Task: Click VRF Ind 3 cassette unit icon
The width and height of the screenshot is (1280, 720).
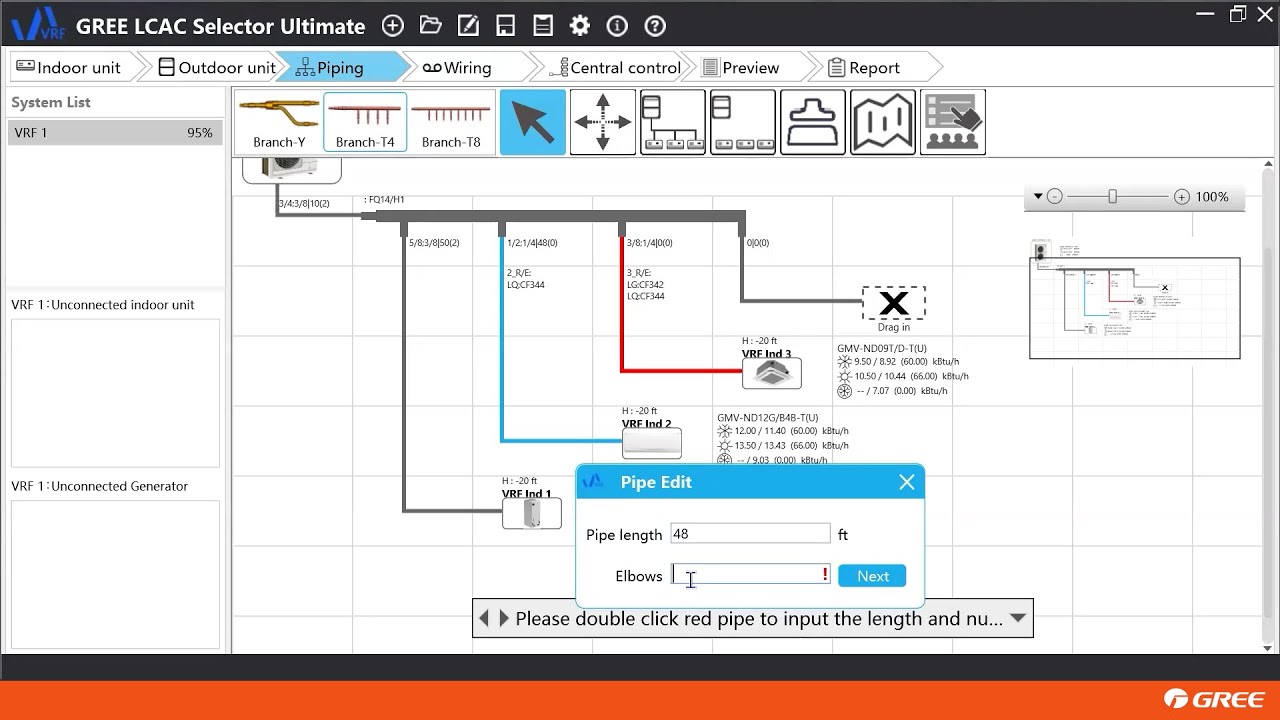Action: tap(772, 373)
